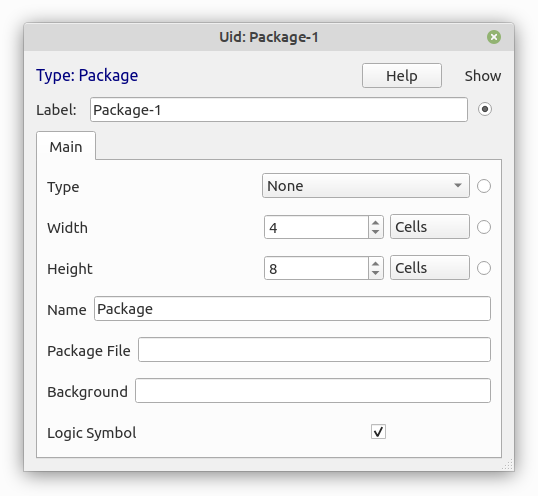Screen dimensions: 538x496
Task: Click the Width value field
Action: pos(316,227)
